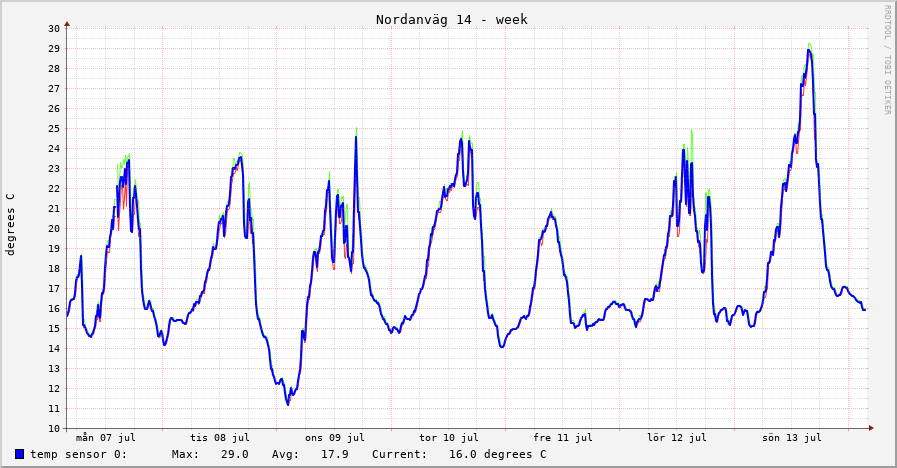Click the Current value '16.0 degrees C'
The width and height of the screenshot is (897, 468).
(x=497, y=454)
